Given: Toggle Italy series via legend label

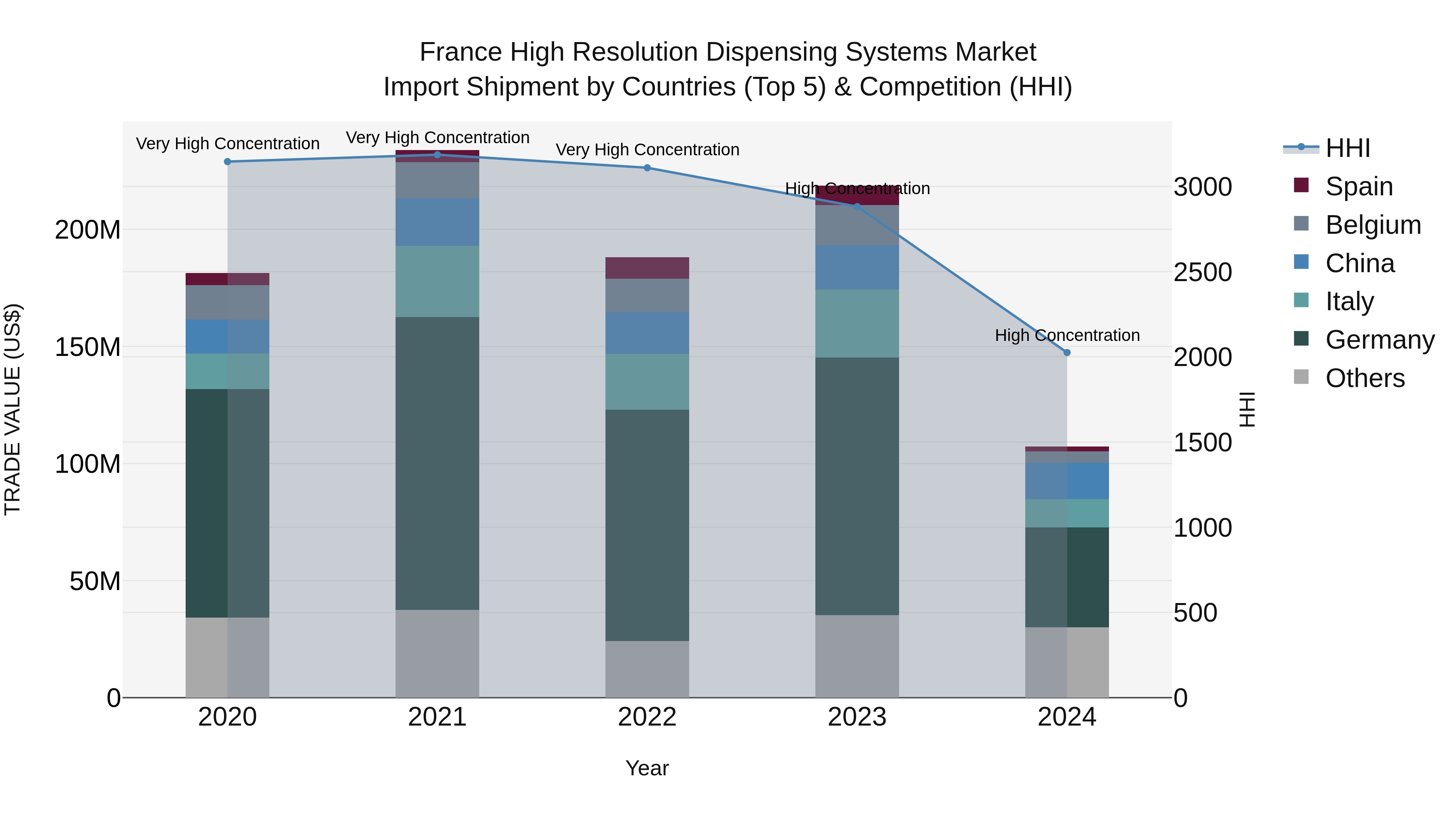Looking at the screenshot, I should [x=1350, y=302].
